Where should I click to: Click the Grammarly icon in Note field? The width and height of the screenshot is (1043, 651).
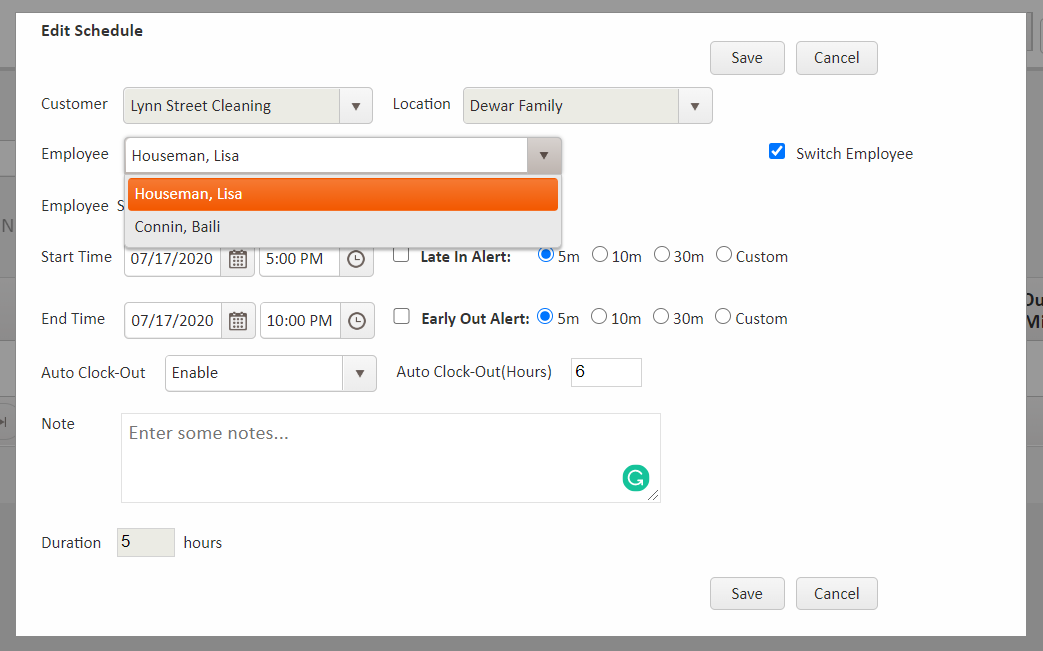(635, 478)
